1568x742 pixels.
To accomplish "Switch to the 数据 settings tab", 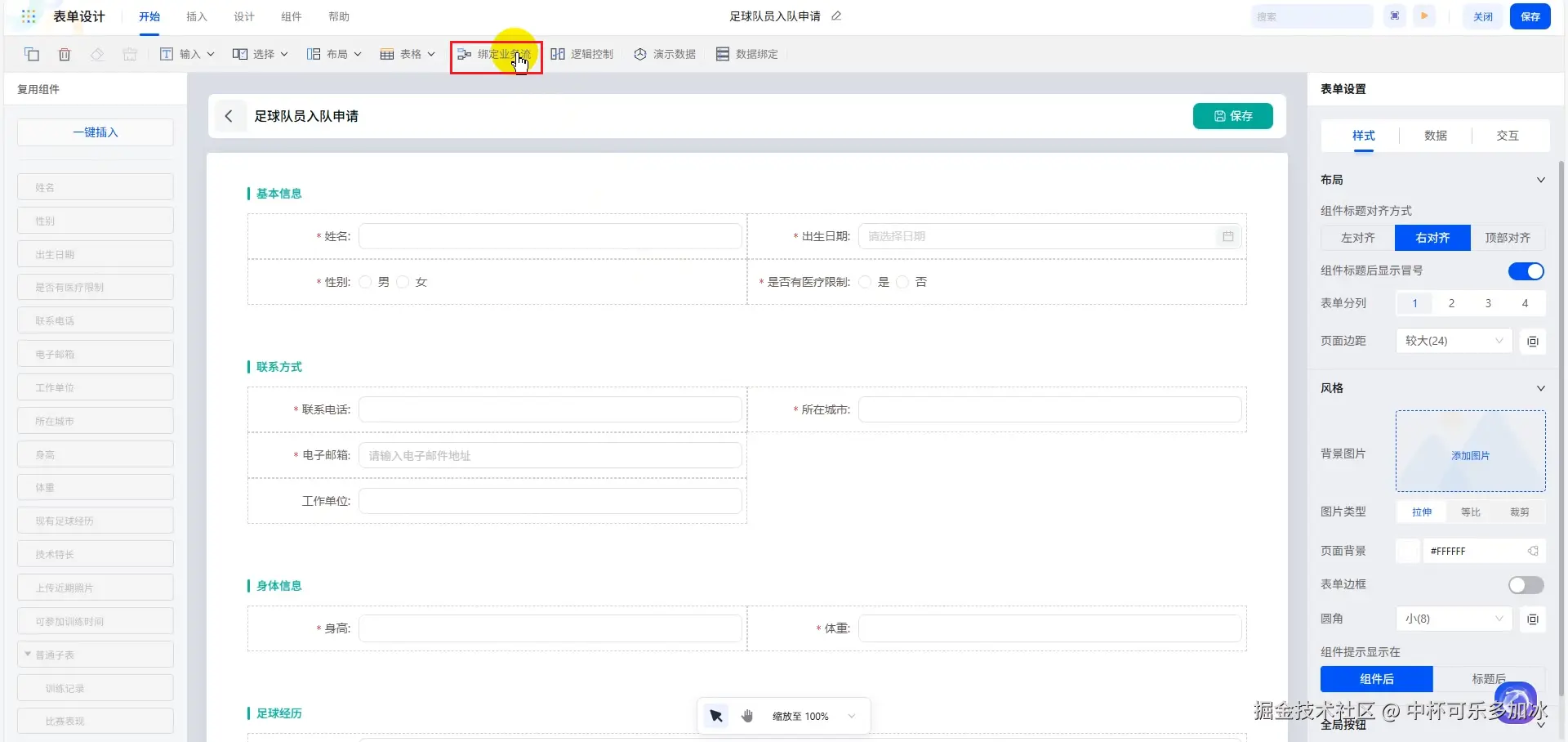I will click(x=1436, y=136).
